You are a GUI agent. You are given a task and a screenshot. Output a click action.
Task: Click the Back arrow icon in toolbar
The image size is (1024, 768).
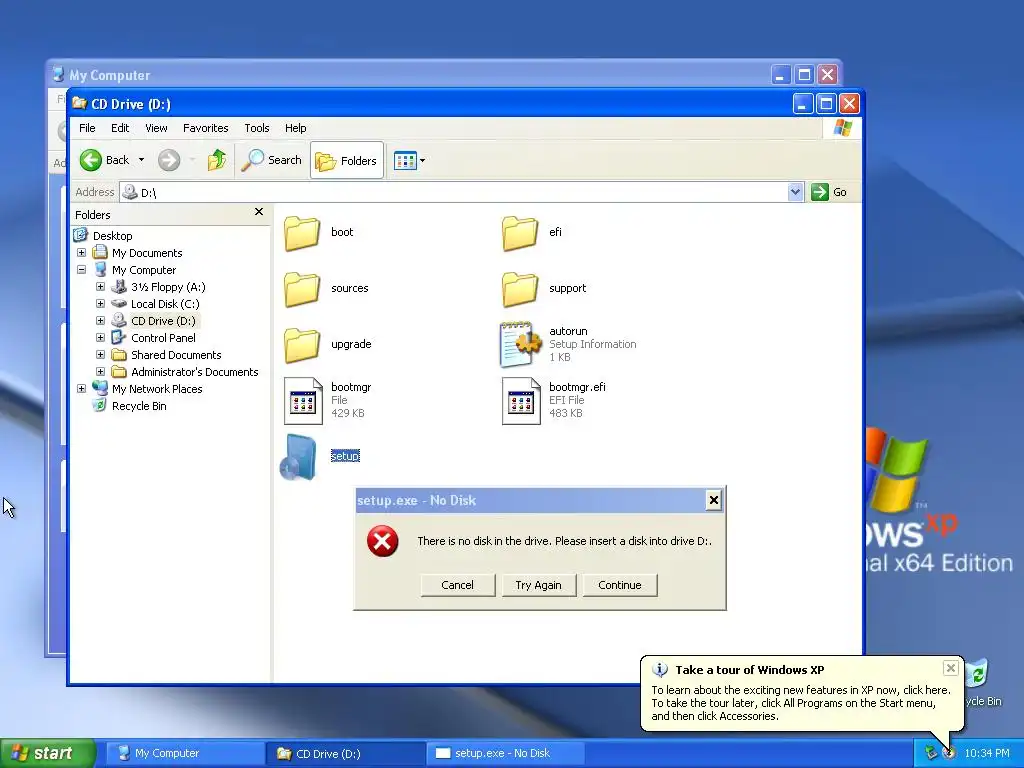[x=91, y=160]
